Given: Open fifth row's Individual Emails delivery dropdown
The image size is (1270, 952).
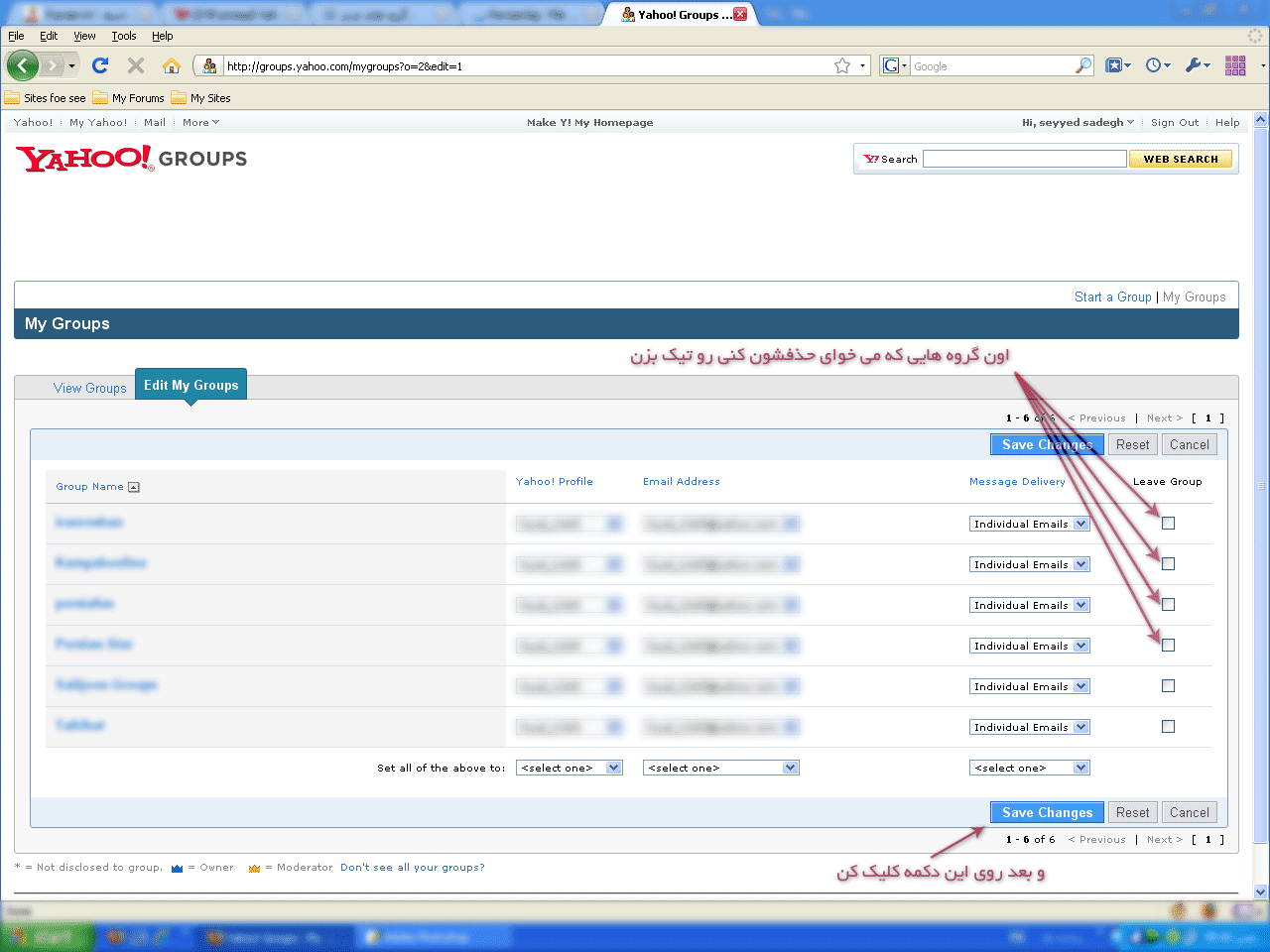Looking at the screenshot, I should coord(1029,686).
